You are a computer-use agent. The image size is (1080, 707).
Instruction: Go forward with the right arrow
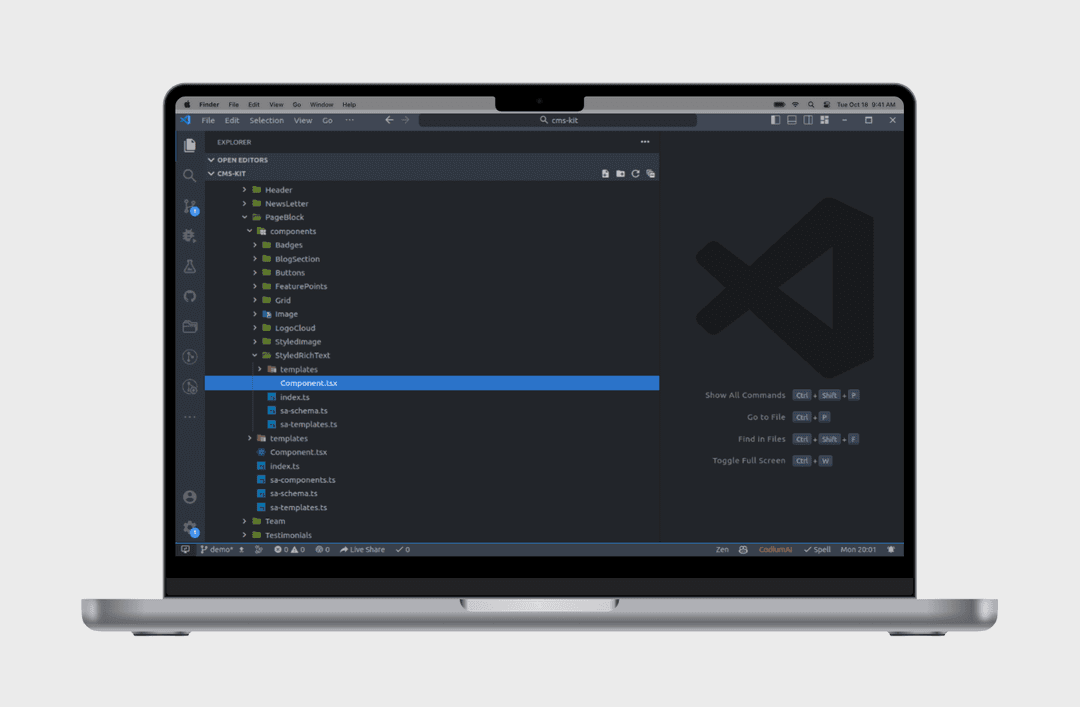tap(405, 120)
